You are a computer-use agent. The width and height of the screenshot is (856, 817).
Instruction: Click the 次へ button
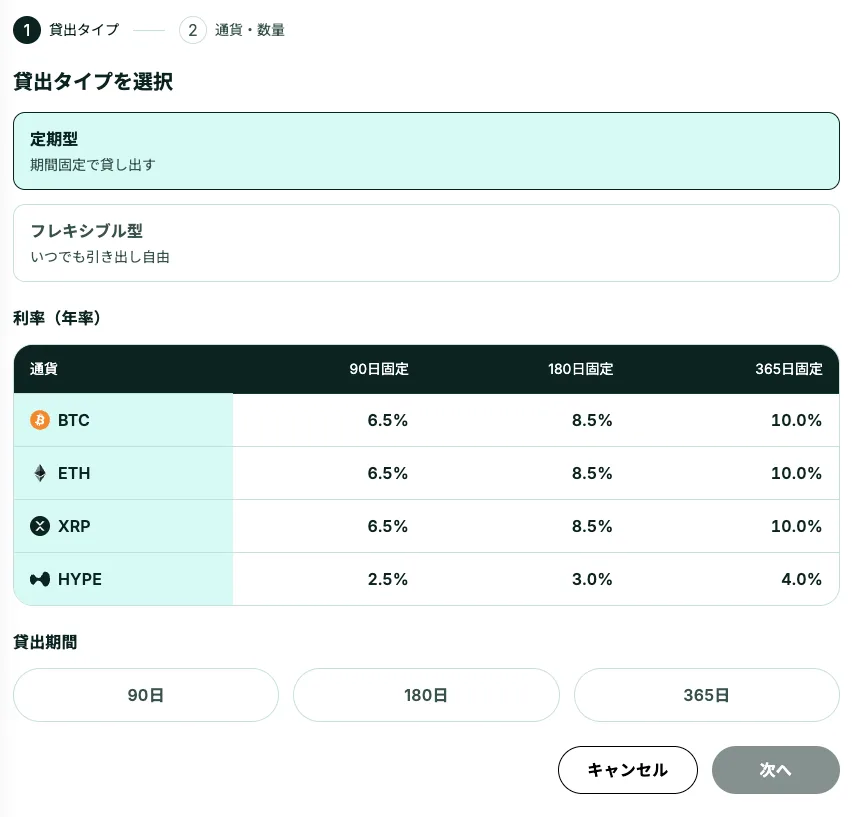pyautogui.click(x=776, y=770)
